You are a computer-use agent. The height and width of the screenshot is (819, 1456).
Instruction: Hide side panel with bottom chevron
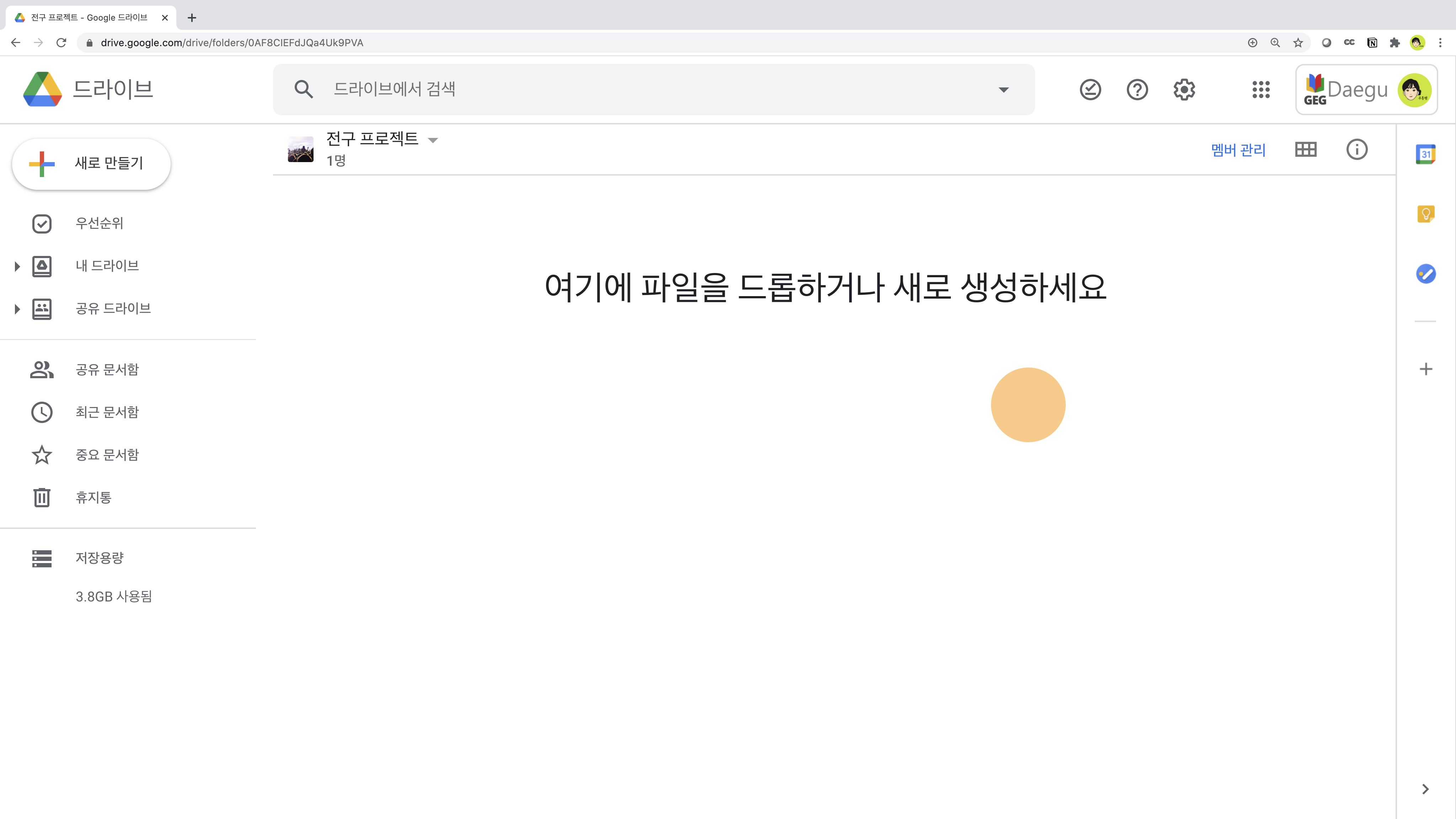click(1425, 789)
